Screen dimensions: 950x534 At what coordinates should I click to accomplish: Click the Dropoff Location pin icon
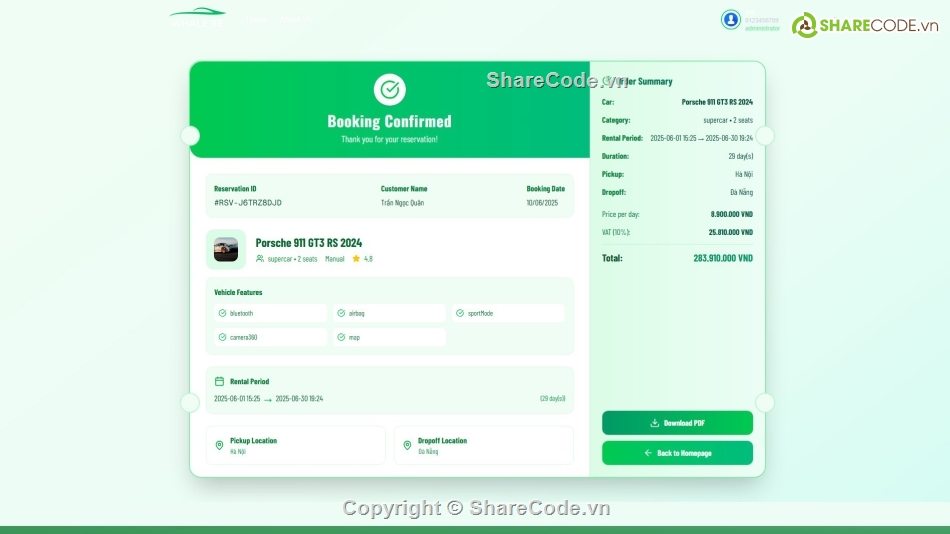tap(407, 445)
